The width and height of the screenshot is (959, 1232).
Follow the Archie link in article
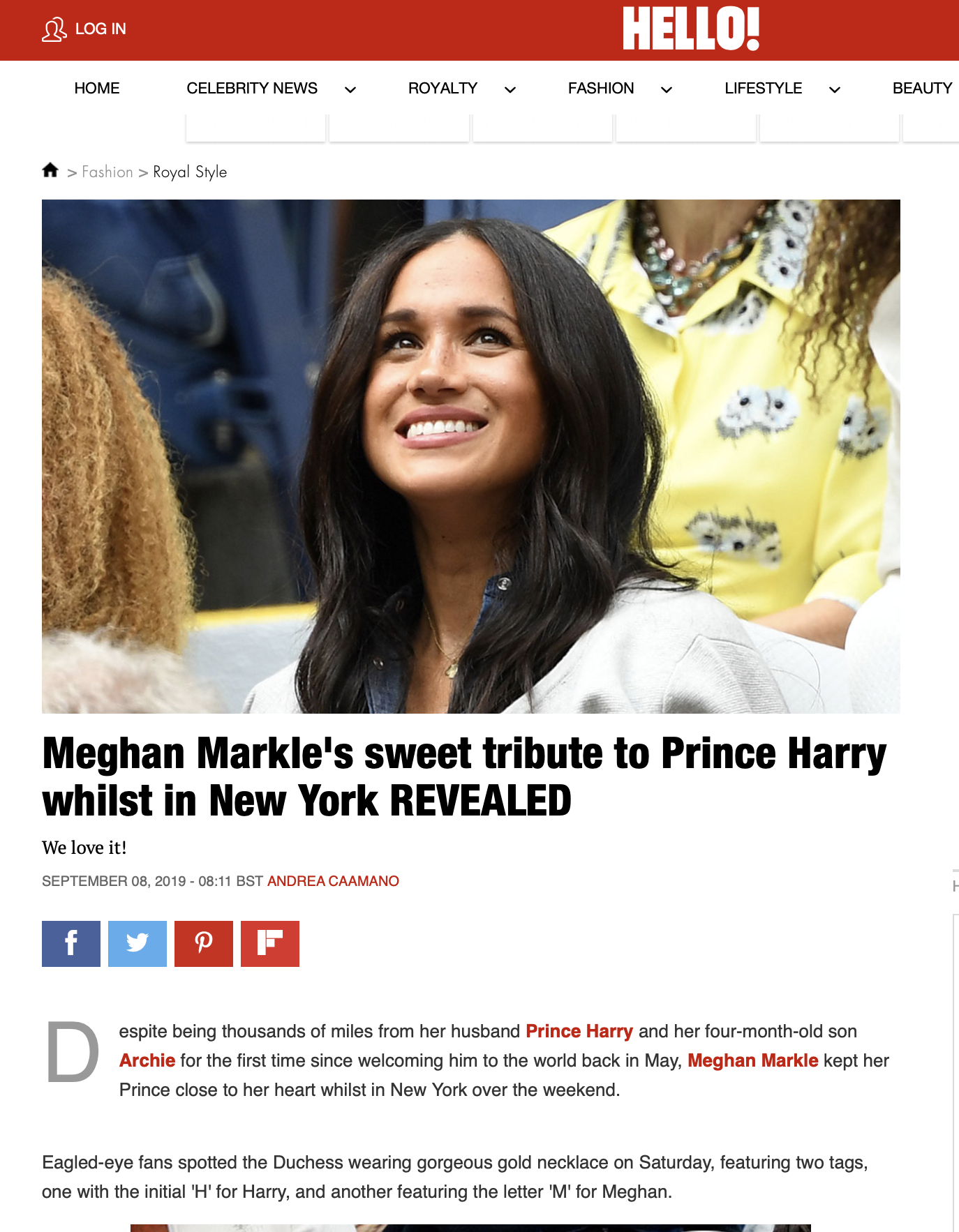(147, 1060)
